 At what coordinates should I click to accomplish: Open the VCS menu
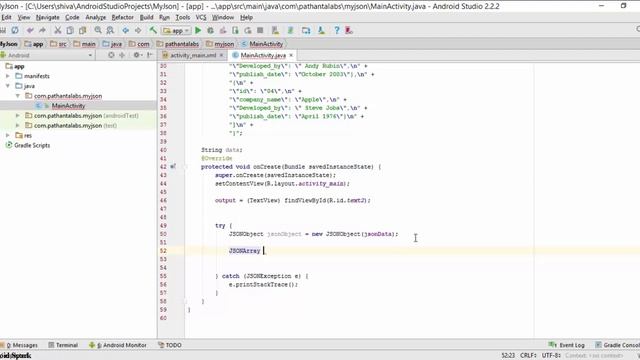click(201, 17)
